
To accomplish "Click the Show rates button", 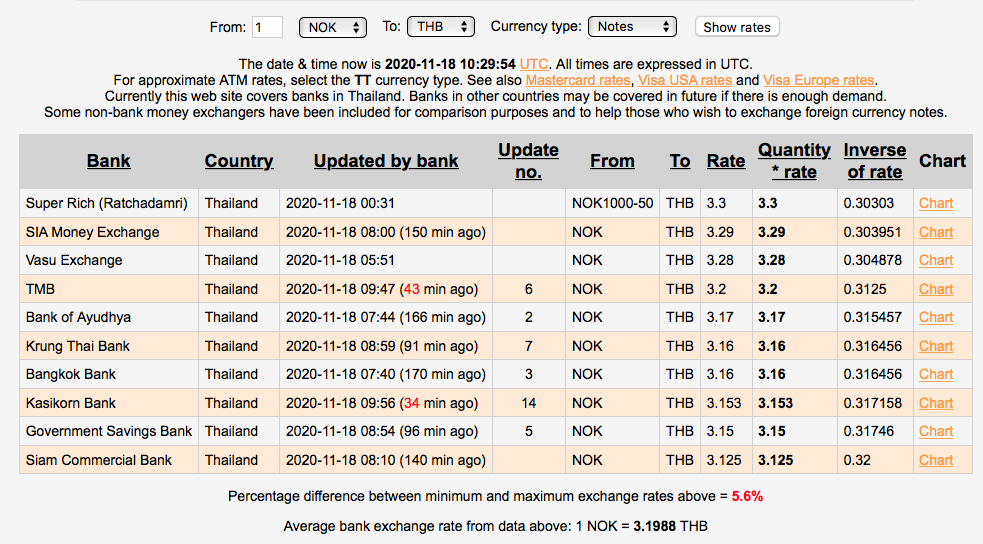I will click(x=737, y=27).
